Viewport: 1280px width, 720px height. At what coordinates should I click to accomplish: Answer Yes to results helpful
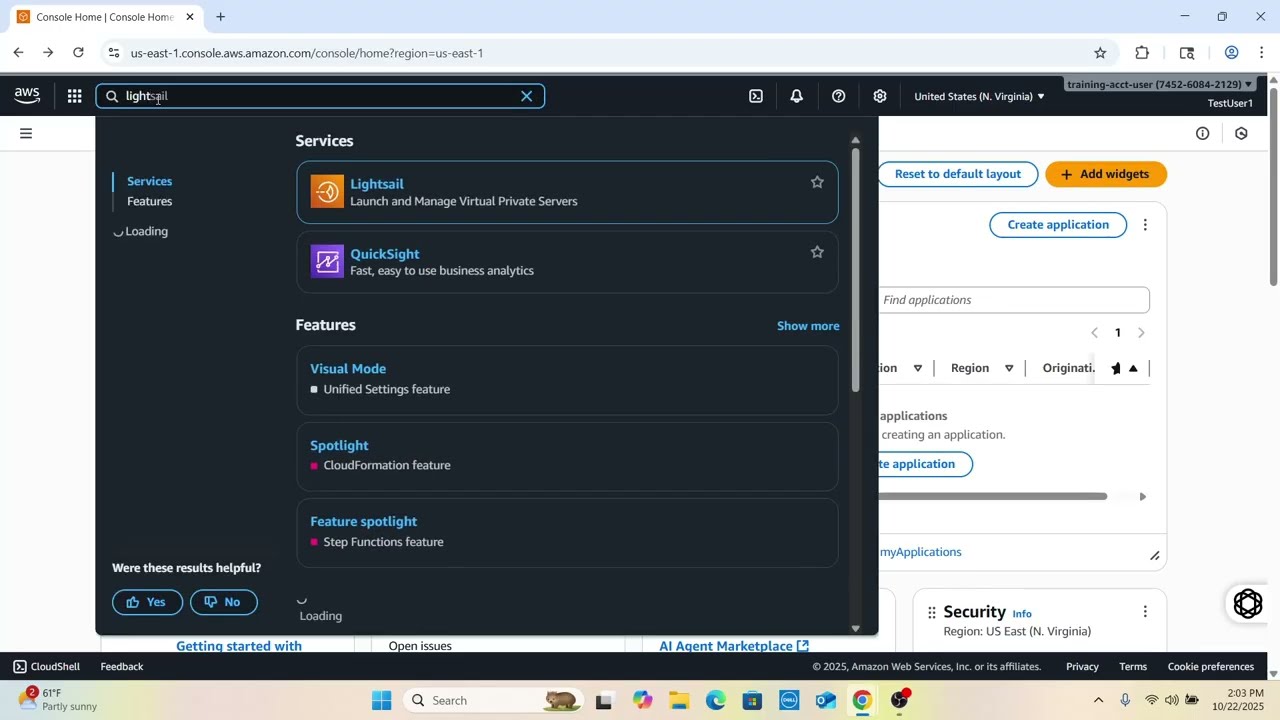147,602
